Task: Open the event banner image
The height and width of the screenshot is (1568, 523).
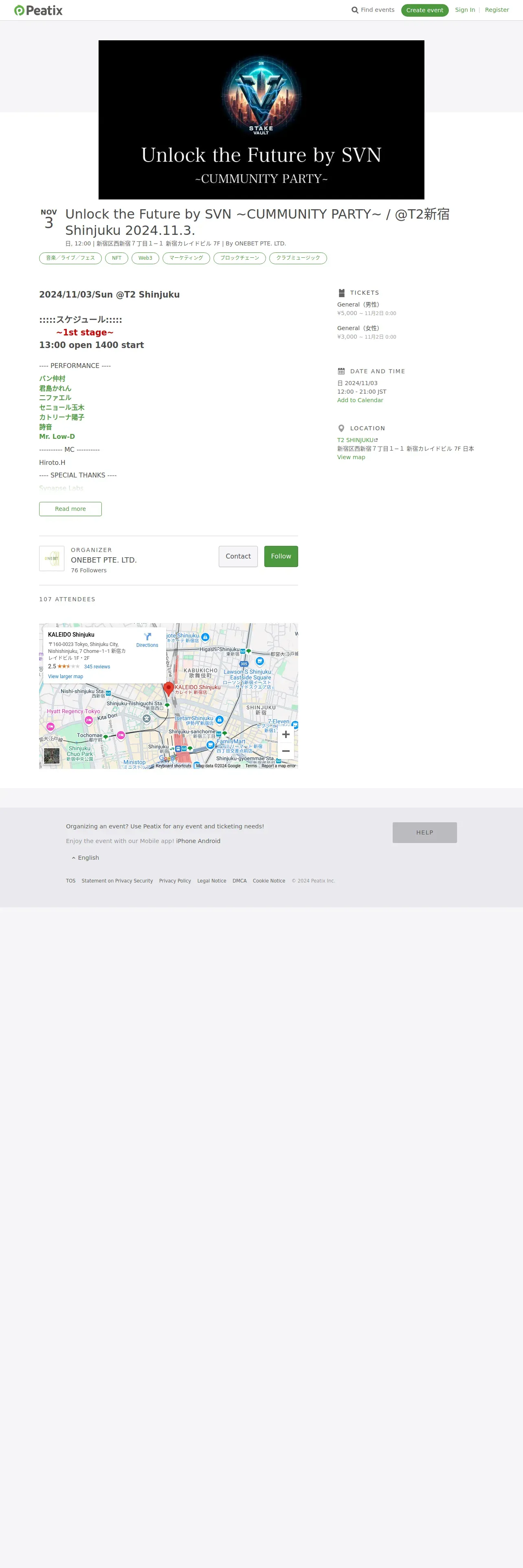Action: click(261, 120)
